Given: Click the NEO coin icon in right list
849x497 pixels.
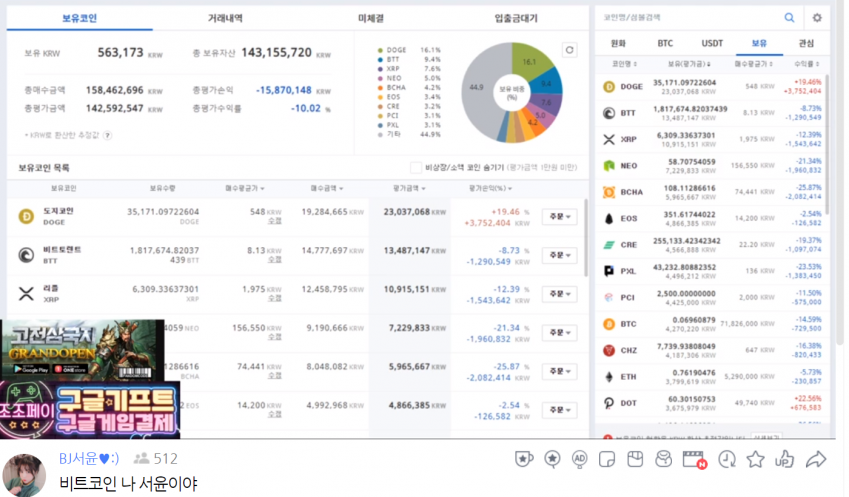Looking at the screenshot, I should click(x=609, y=166).
